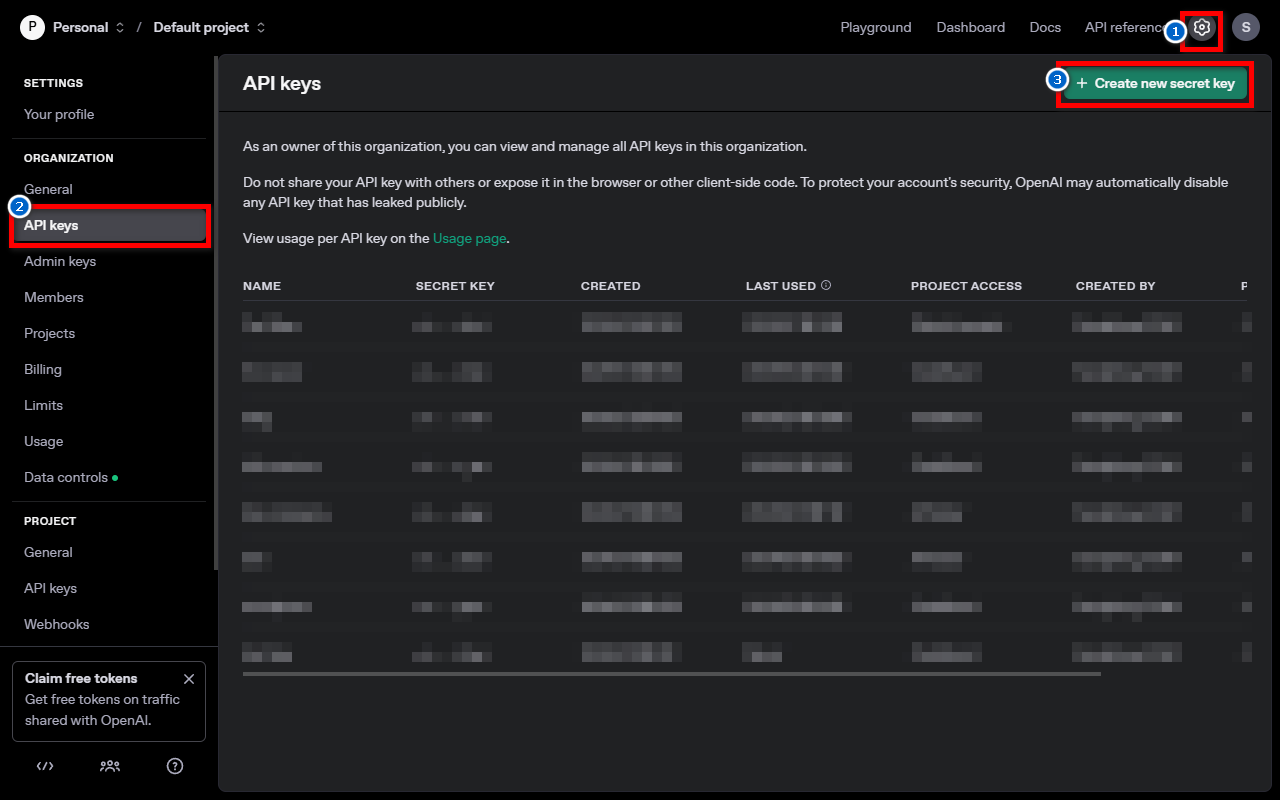Open the help question mark icon
Screen dimensions: 1280x800
tap(175, 766)
